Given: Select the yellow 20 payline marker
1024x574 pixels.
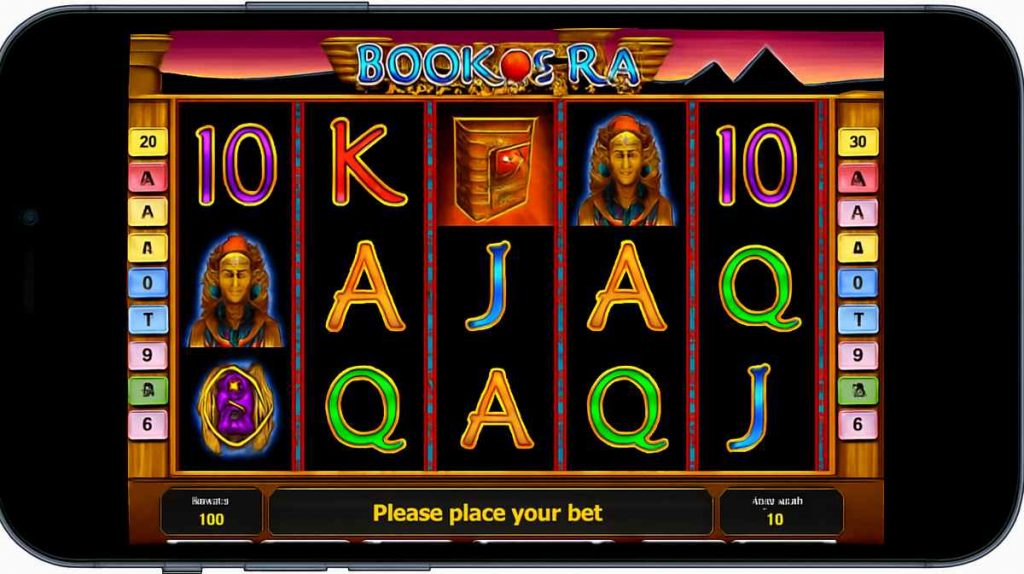Looking at the screenshot, I should click(148, 142).
